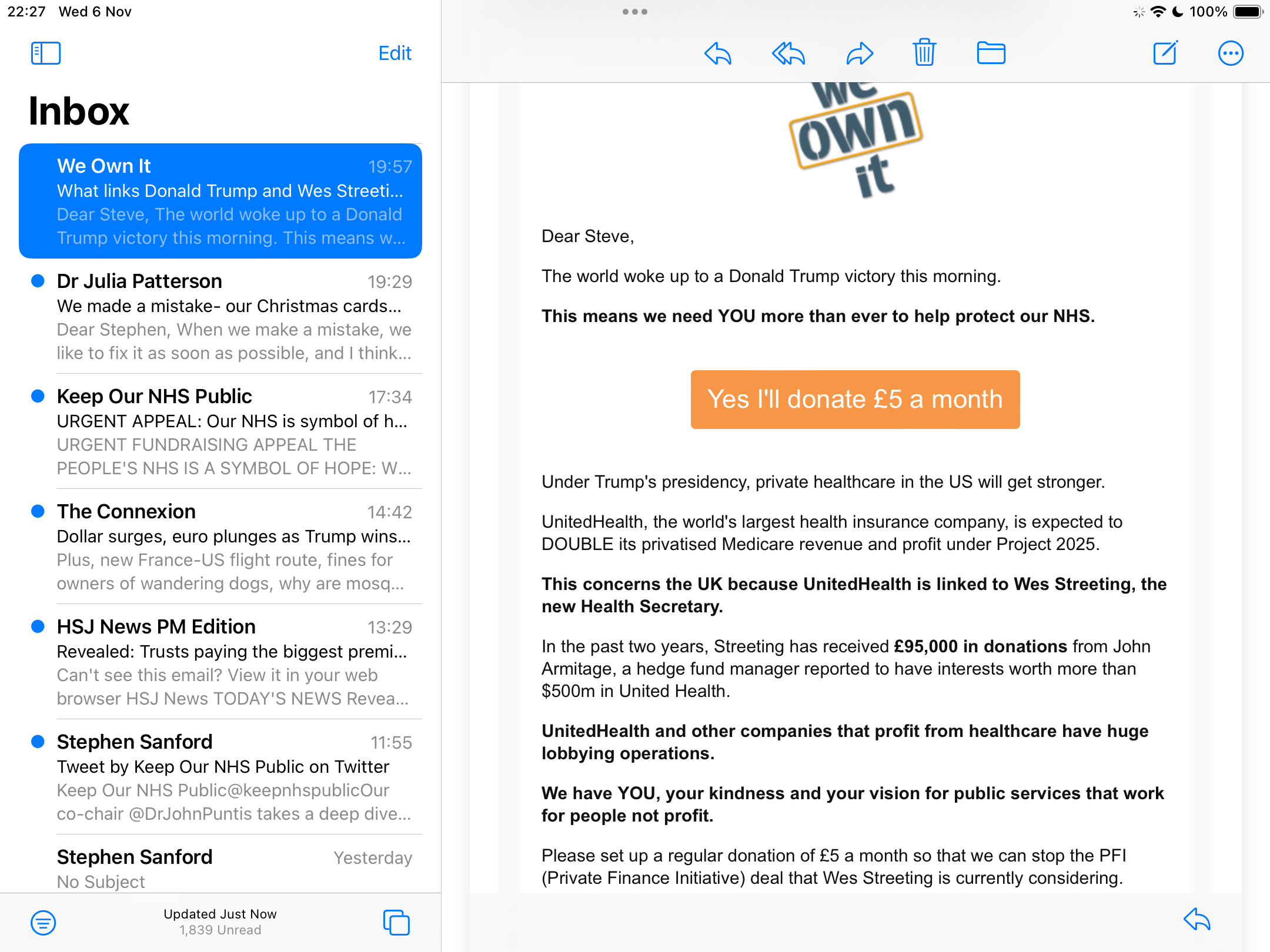
Task: Toggle unread dot on Stephen Sanford 11:55 email
Action: tap(38, 742)
